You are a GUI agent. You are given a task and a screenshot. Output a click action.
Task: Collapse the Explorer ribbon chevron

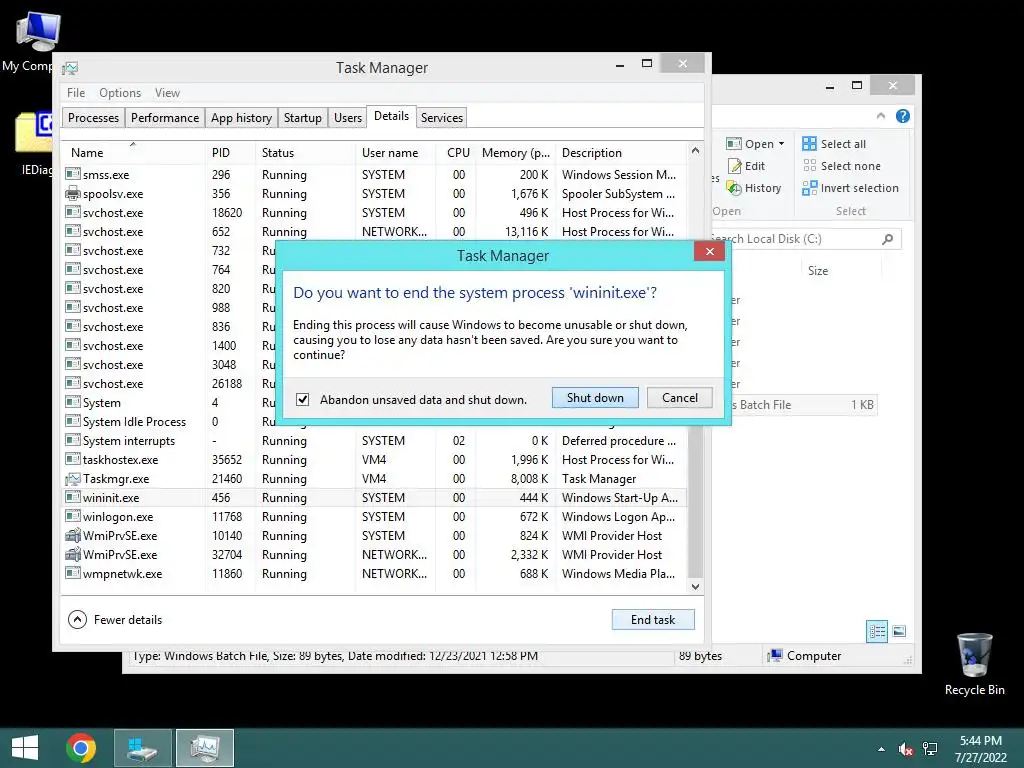point(880,116)
